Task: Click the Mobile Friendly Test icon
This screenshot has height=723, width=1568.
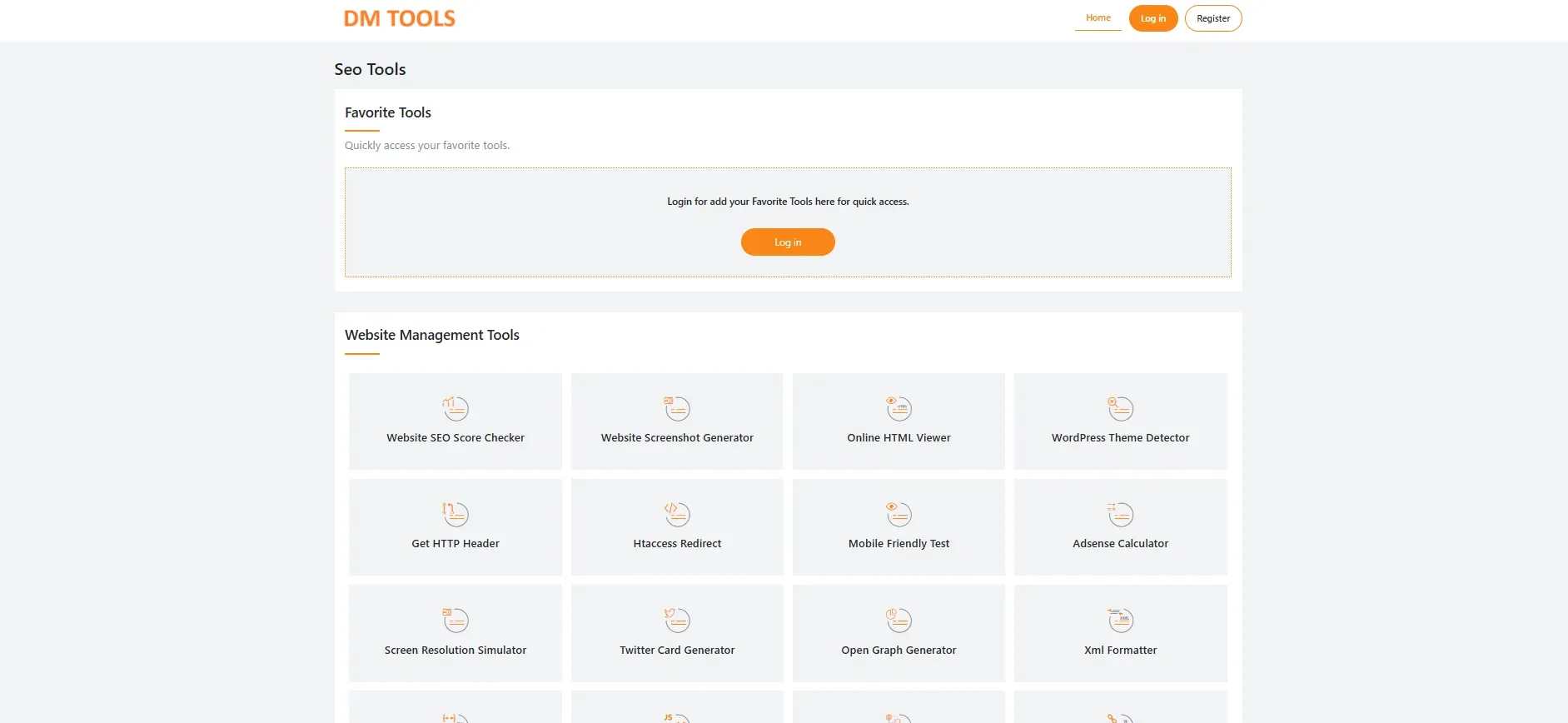Action: [898, 514]
